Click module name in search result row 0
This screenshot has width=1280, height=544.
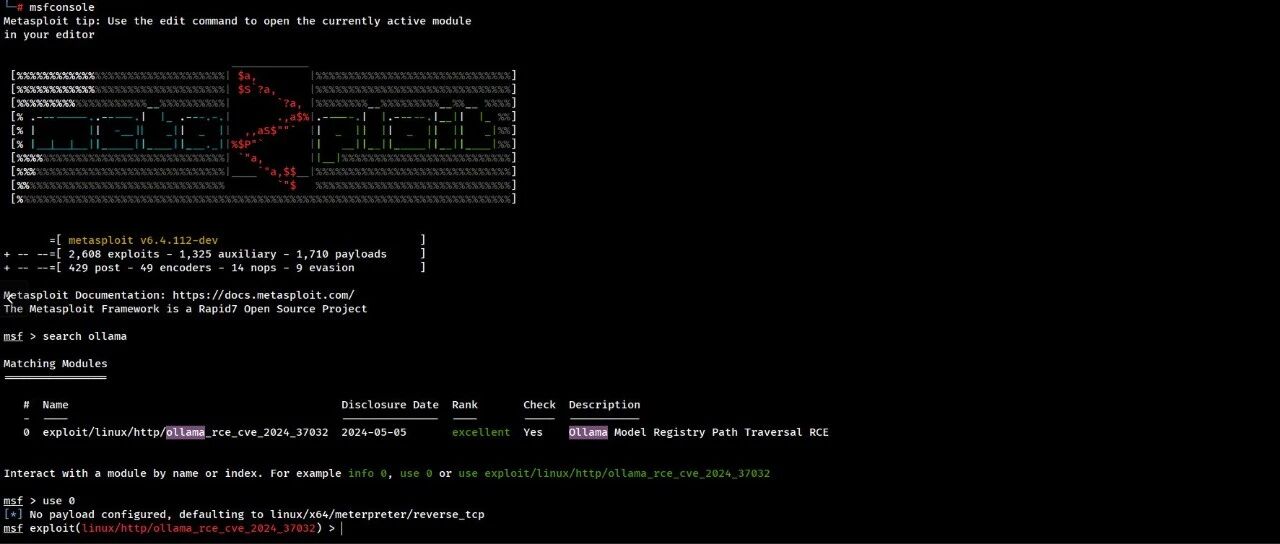185,433
